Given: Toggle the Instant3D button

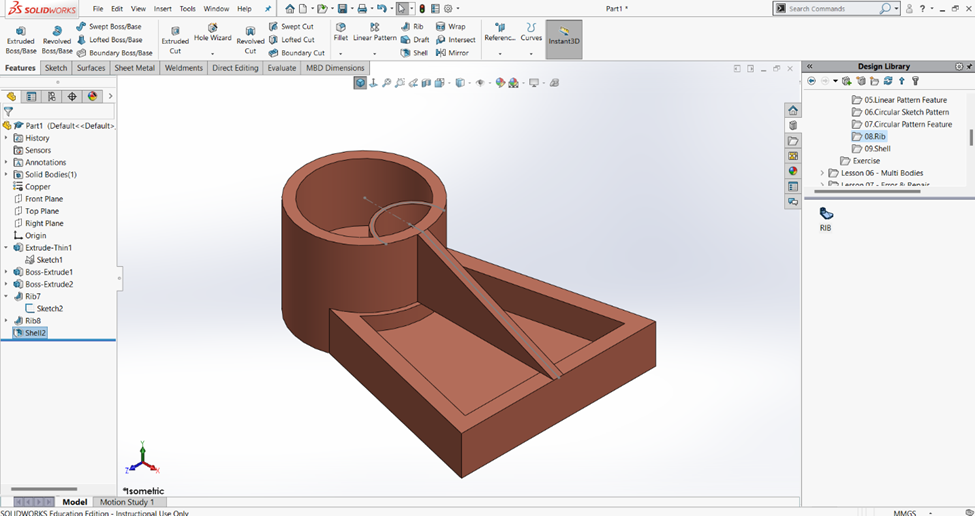Looking at the screenshot, I should [564, 39].
